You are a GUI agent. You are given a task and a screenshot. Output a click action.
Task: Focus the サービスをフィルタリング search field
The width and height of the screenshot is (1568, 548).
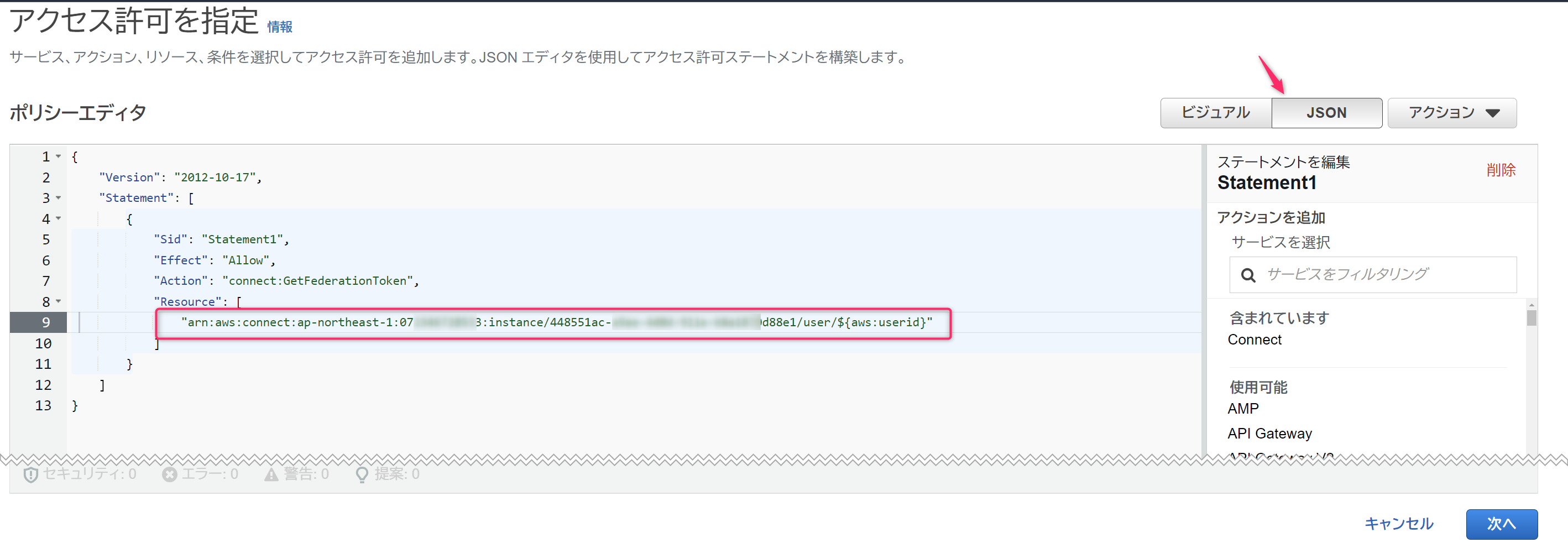[1373, 275]
